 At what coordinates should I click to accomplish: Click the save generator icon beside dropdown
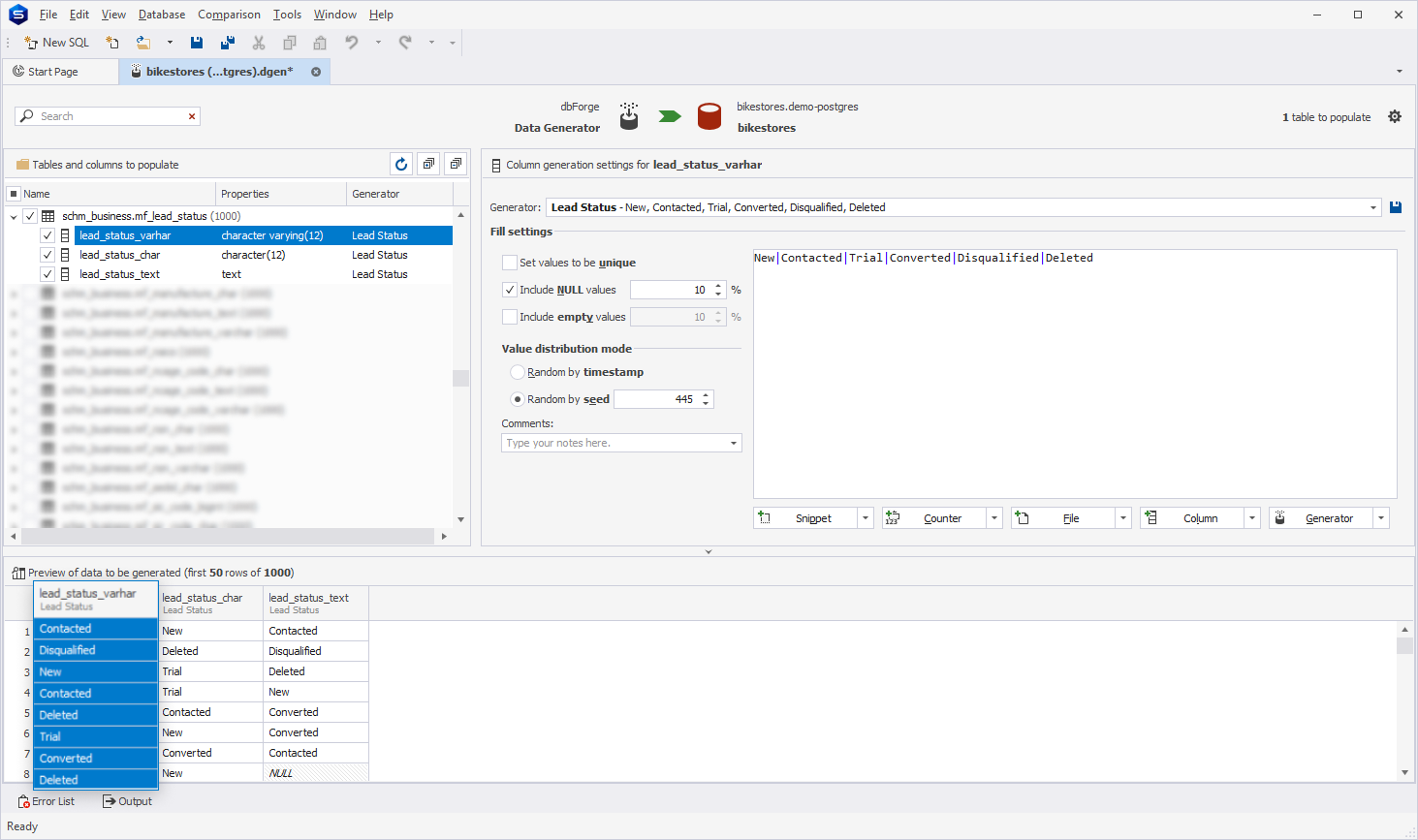1396,207
